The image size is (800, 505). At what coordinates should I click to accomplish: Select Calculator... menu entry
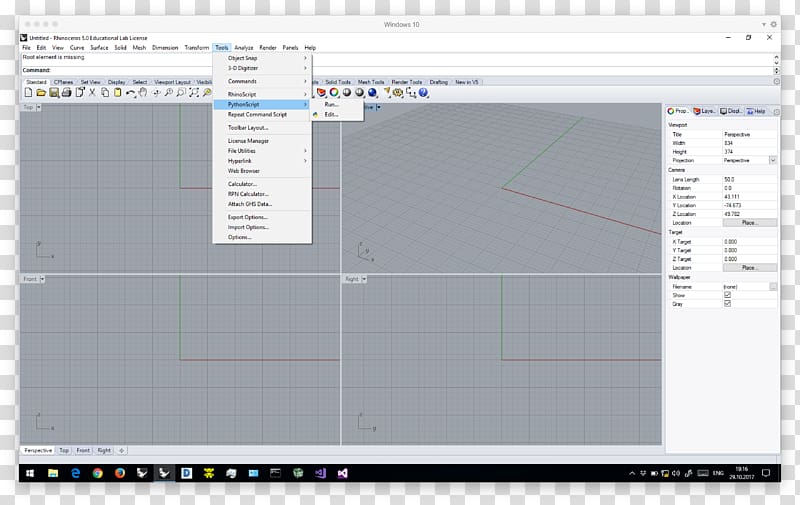pos(262,184)
